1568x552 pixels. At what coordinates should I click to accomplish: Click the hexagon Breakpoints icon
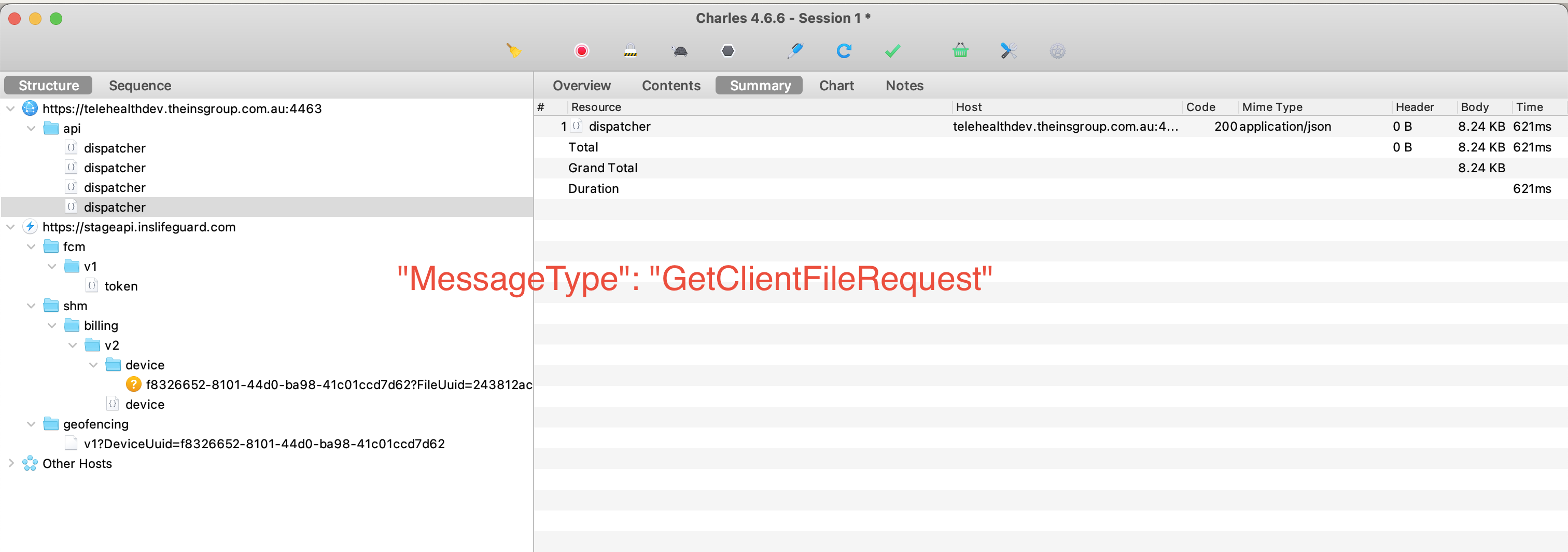[x=727, y=50]
